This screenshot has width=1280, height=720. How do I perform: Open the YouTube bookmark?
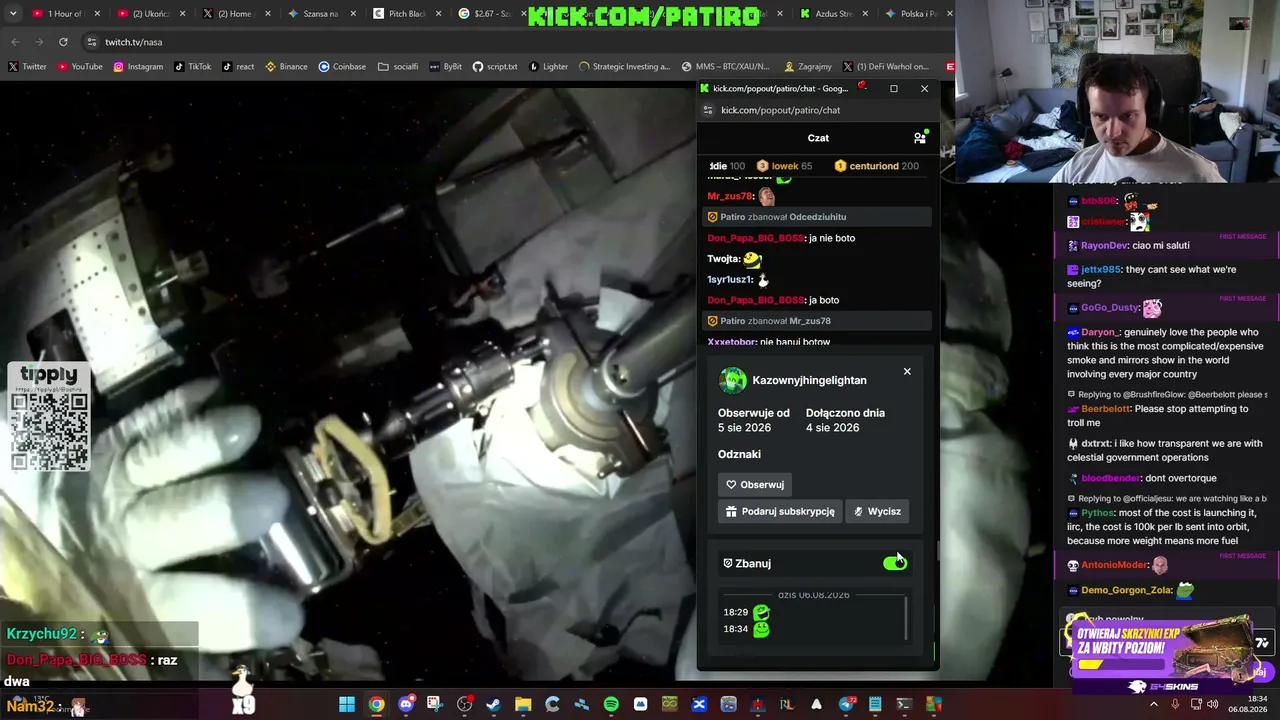[x=80, y=67]
